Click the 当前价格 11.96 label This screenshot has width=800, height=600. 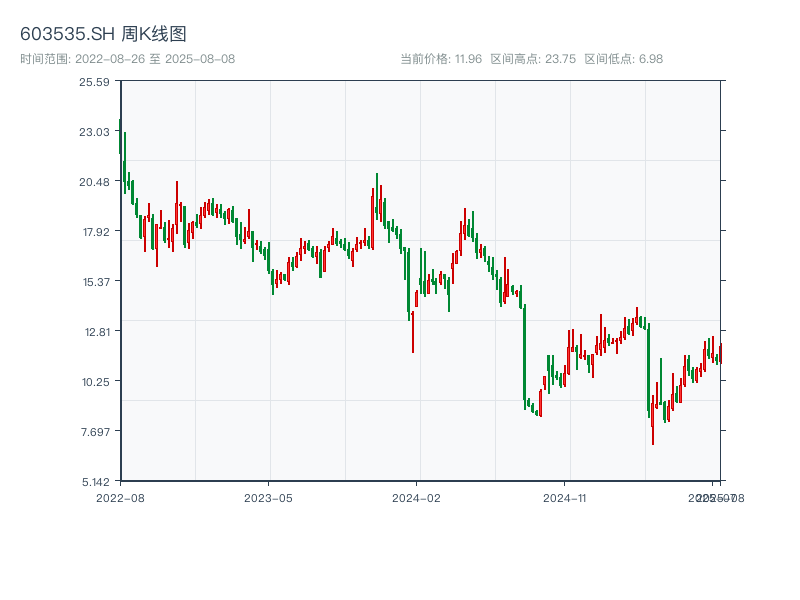coord(441,59)
